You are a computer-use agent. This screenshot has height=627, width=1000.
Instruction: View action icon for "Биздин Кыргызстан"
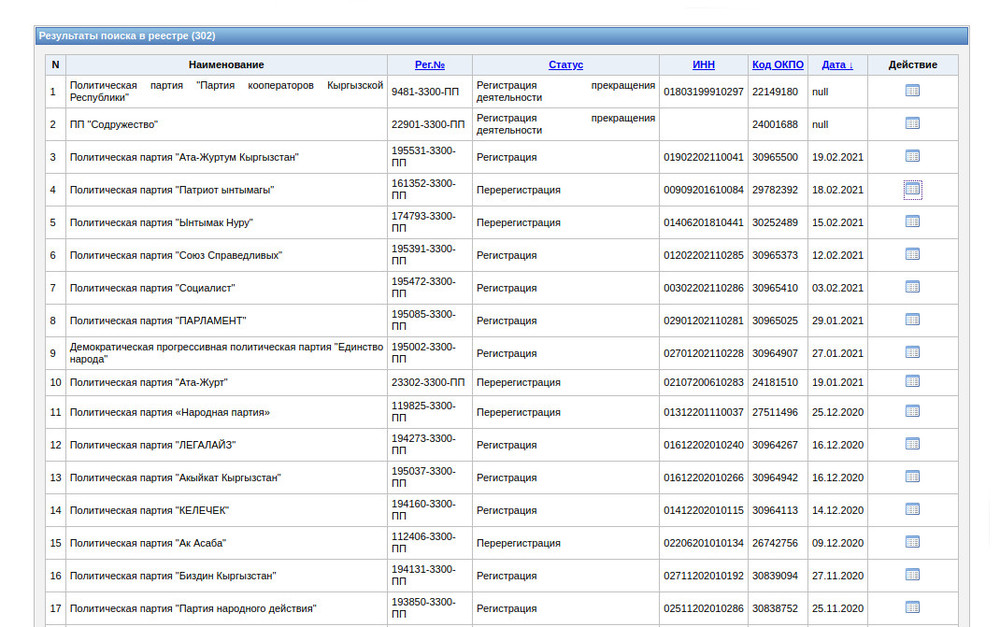point(913,575)
